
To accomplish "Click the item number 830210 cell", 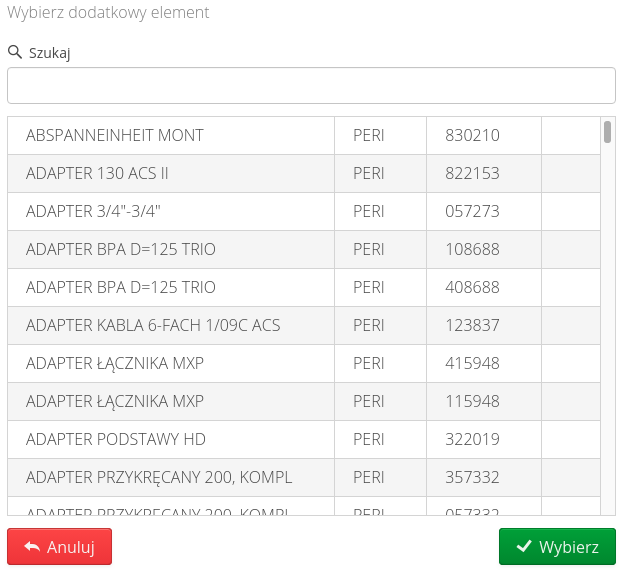I will click(x=472, y=135).
